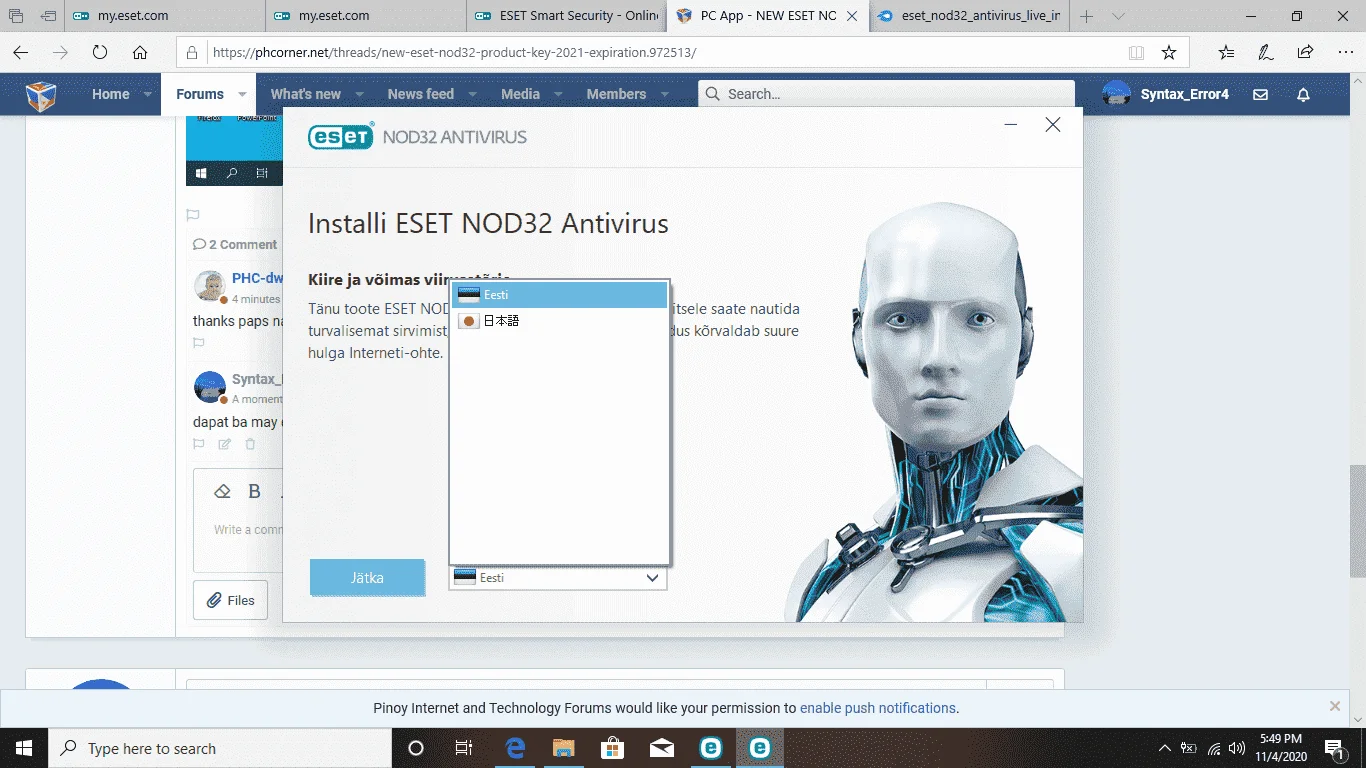Expand the Forums dropdown arrow

(x=242, y=94)
